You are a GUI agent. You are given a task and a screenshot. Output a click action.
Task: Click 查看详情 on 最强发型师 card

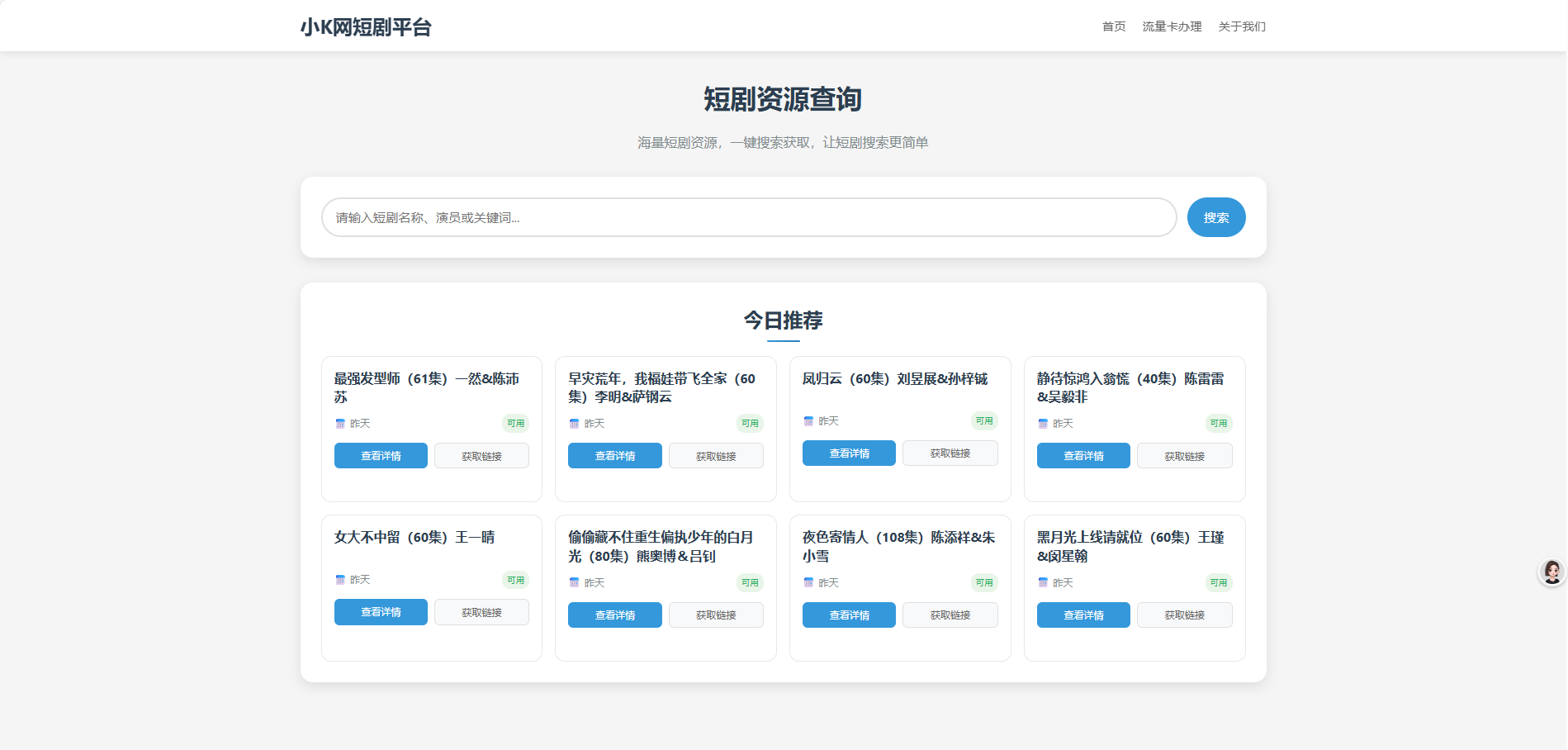(x=381, y=455)
